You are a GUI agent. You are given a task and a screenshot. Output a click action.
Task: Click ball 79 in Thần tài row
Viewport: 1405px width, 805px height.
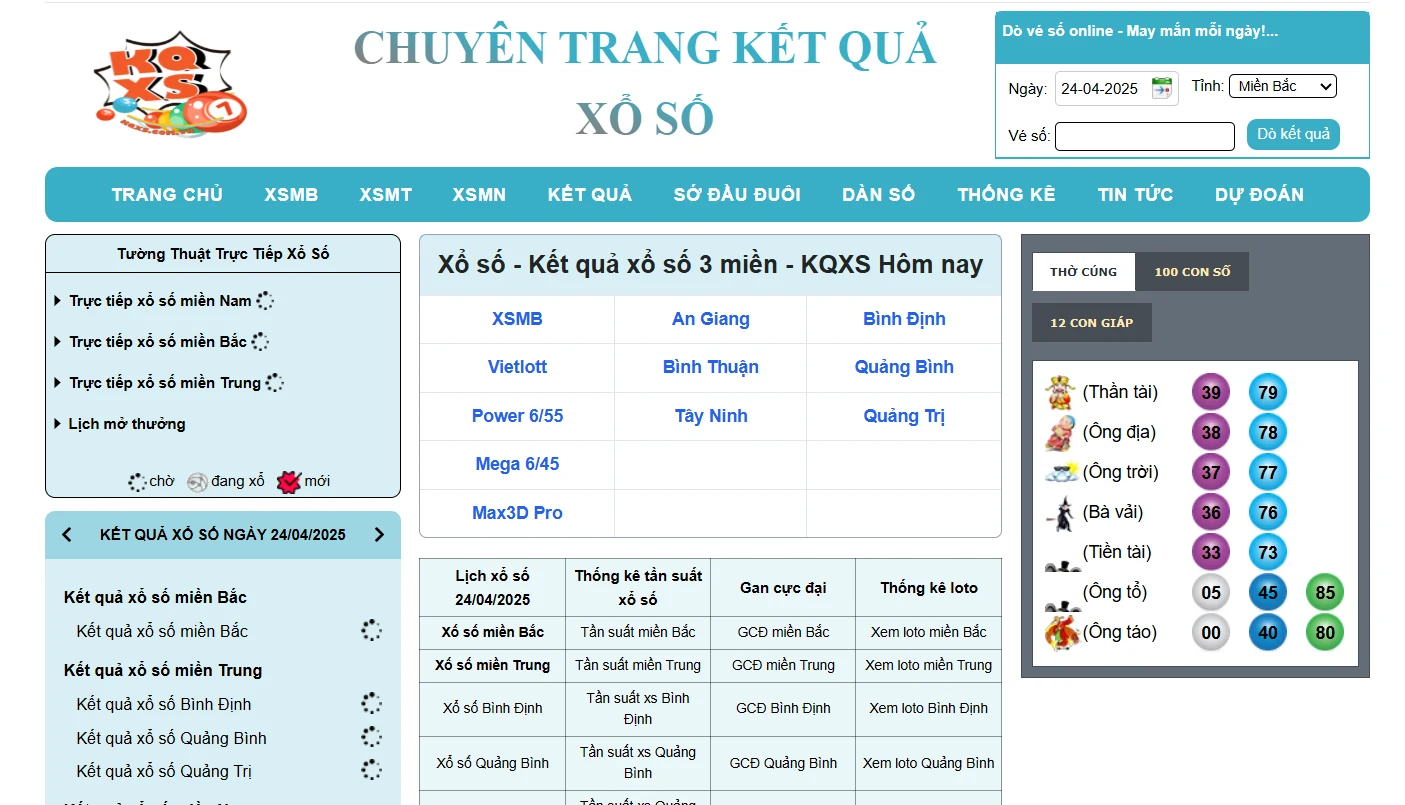pyautogui.click(x=1268, y=392)
